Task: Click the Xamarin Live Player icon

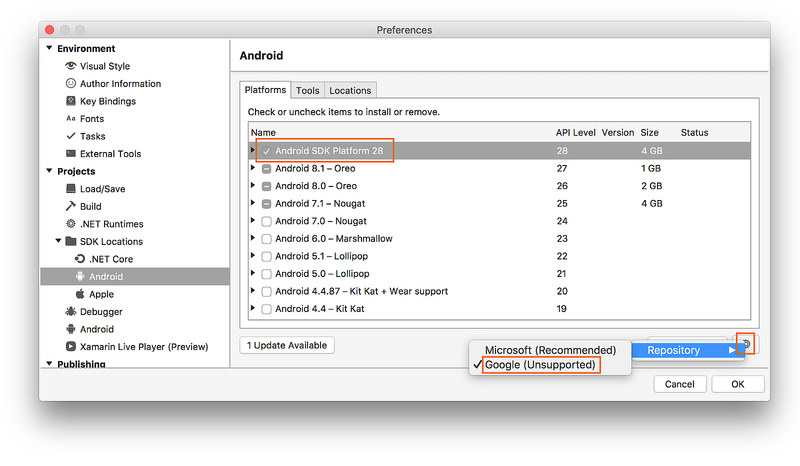Action: coord(71,347)
